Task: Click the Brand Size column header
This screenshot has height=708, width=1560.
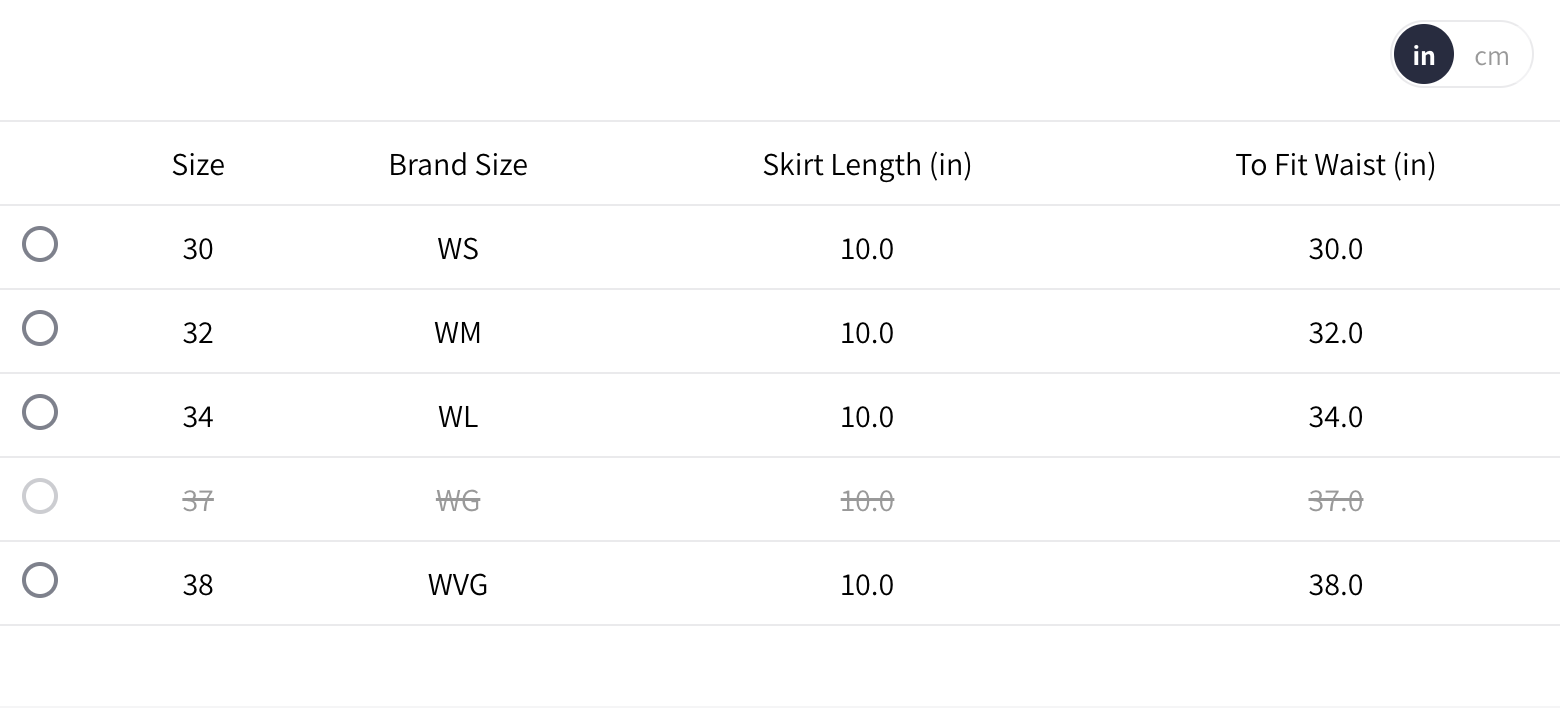Action: 458,164
